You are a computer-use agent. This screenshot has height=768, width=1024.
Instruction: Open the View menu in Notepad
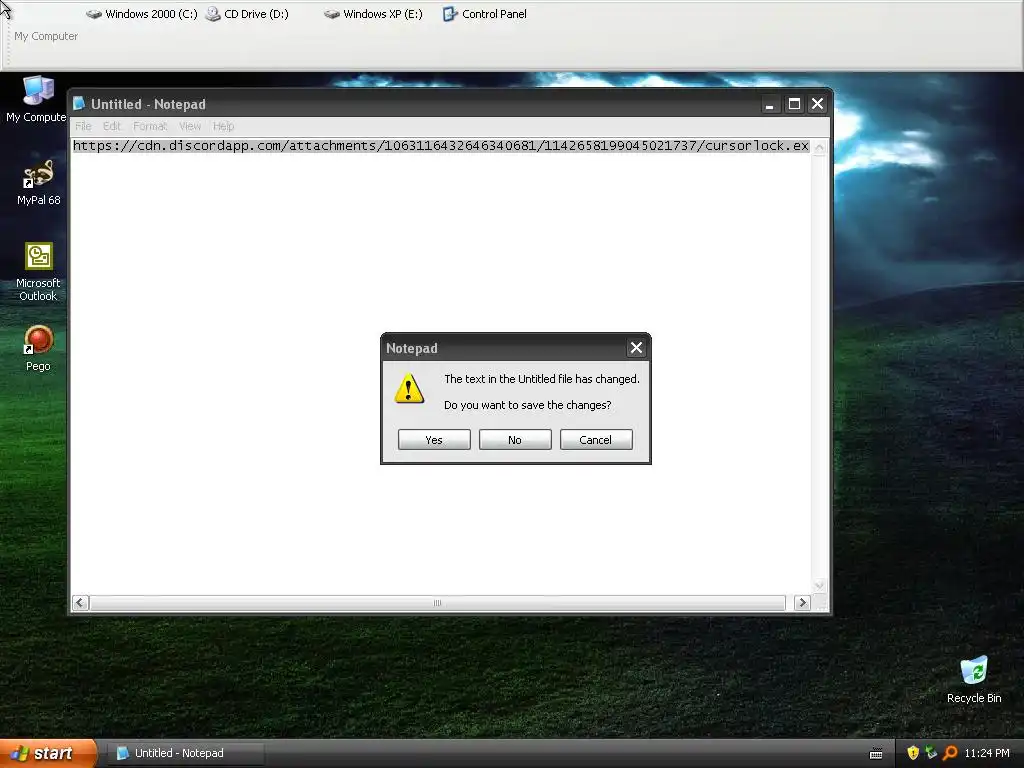pos(190,126)
